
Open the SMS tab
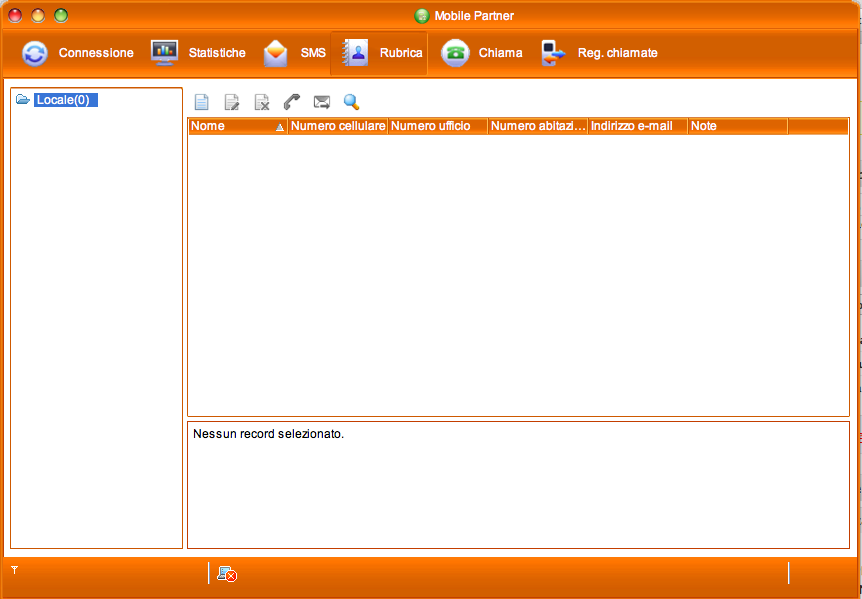tap(295, 53)
